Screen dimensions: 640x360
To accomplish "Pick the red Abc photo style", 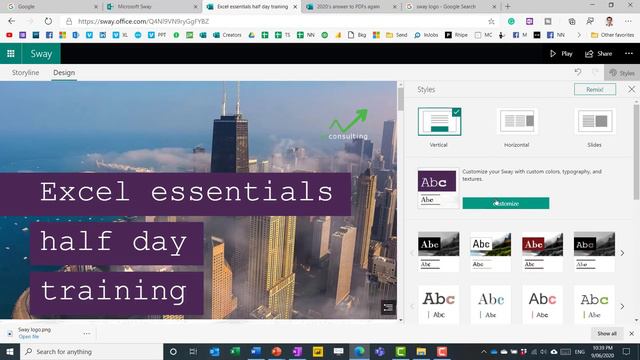I will pyautogui.click(x=542, y=251).
